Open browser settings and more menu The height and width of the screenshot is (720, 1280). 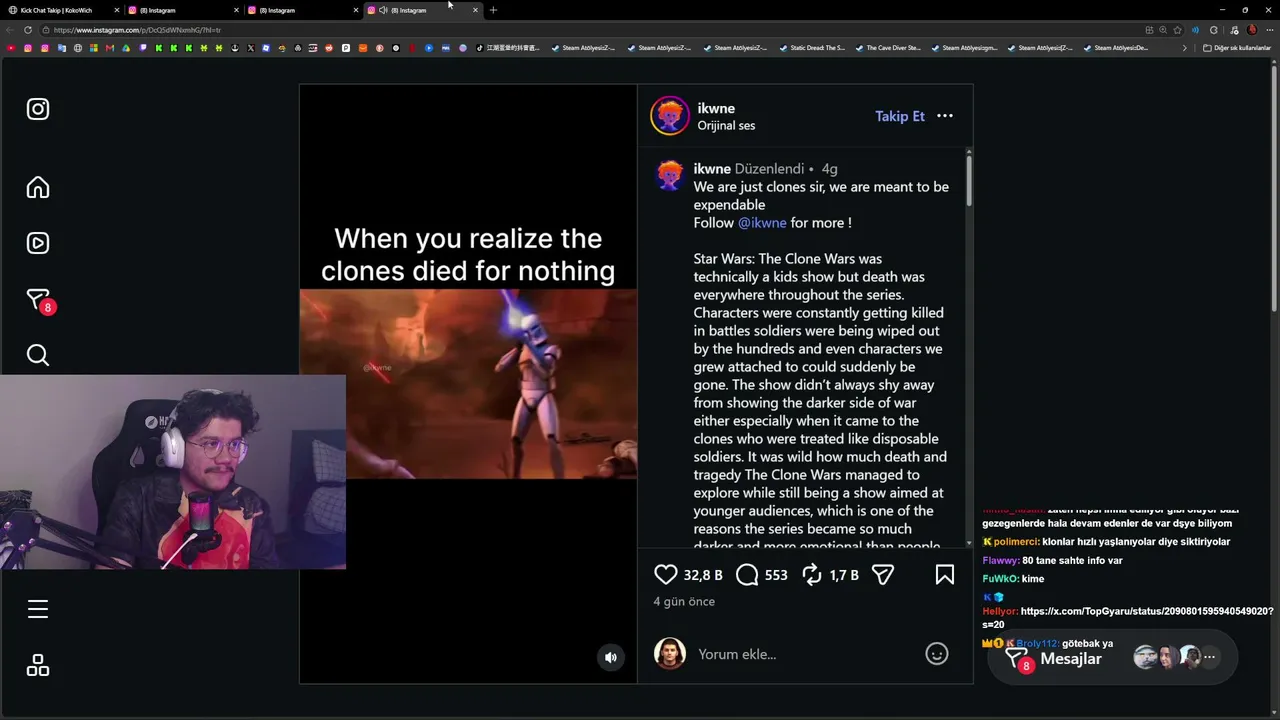[1269, 30]
